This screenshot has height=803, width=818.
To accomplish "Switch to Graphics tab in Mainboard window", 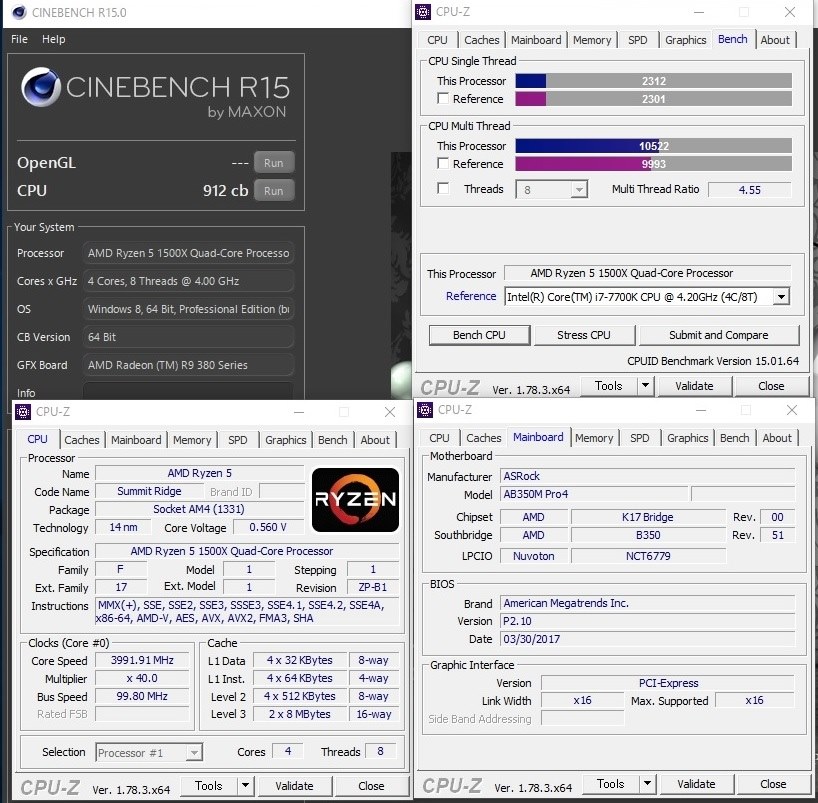I will point(688,438).
